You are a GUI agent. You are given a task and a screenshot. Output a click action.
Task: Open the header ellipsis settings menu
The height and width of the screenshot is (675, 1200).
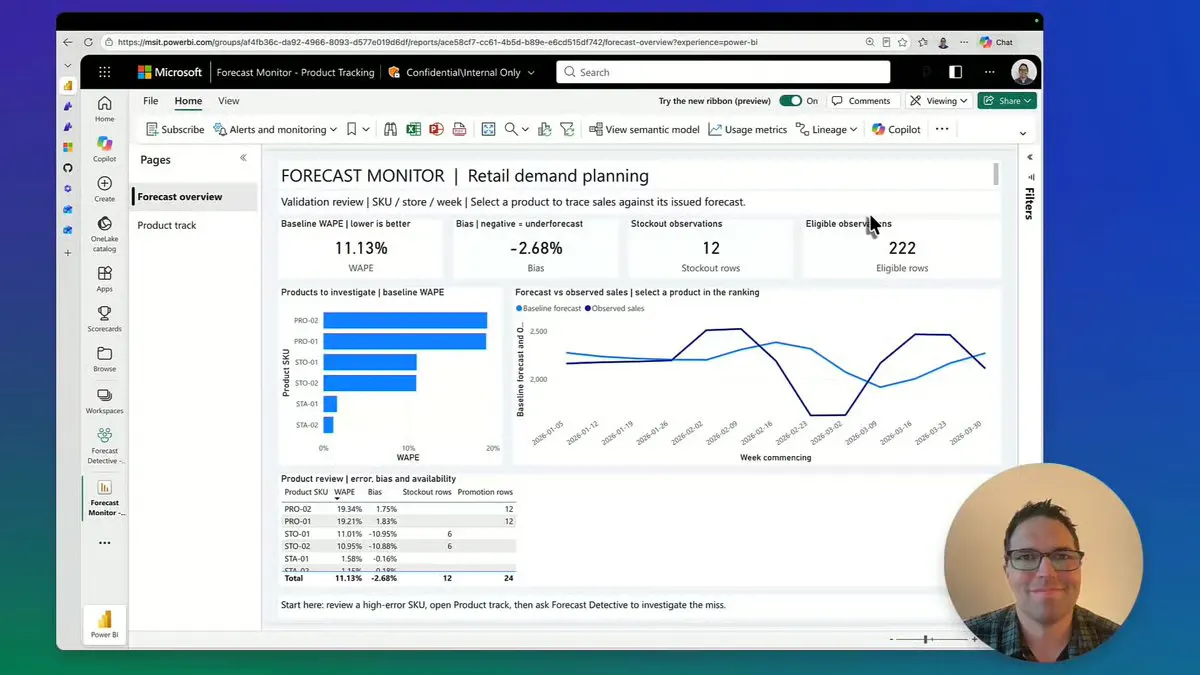click(x=990, y=72)
